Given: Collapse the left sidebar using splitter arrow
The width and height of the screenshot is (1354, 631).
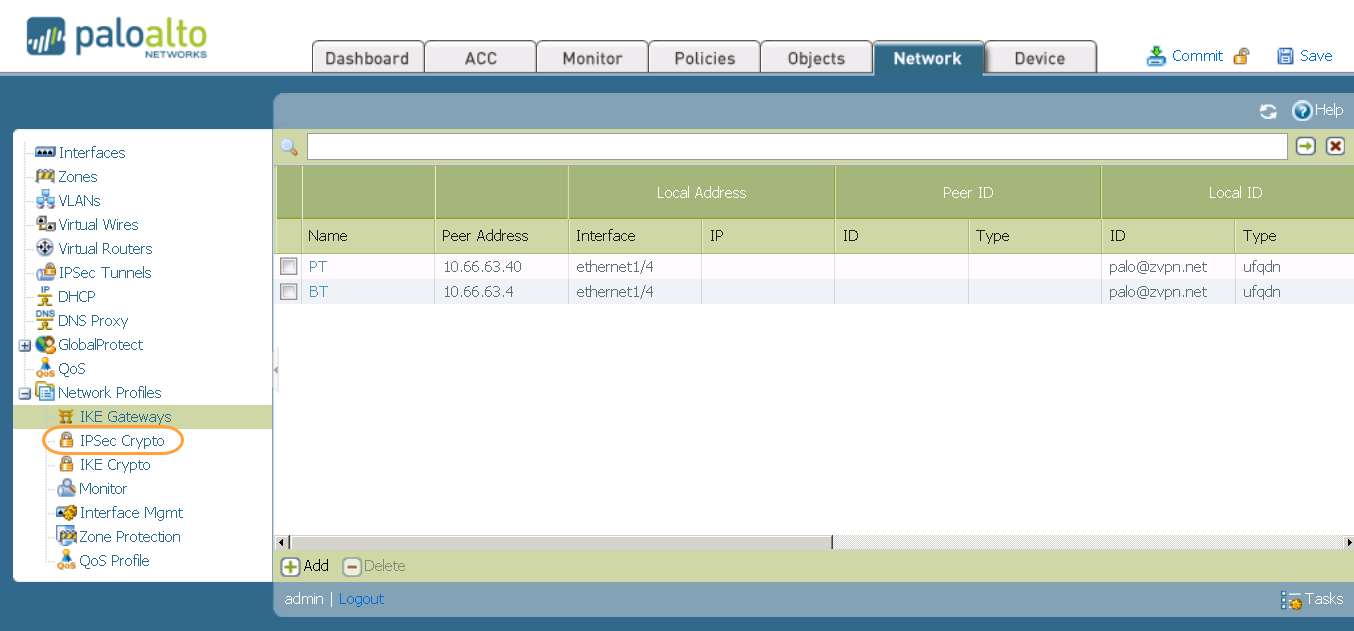Looking at the screenshot, I should pyautogui.click(x=276, y=370).
